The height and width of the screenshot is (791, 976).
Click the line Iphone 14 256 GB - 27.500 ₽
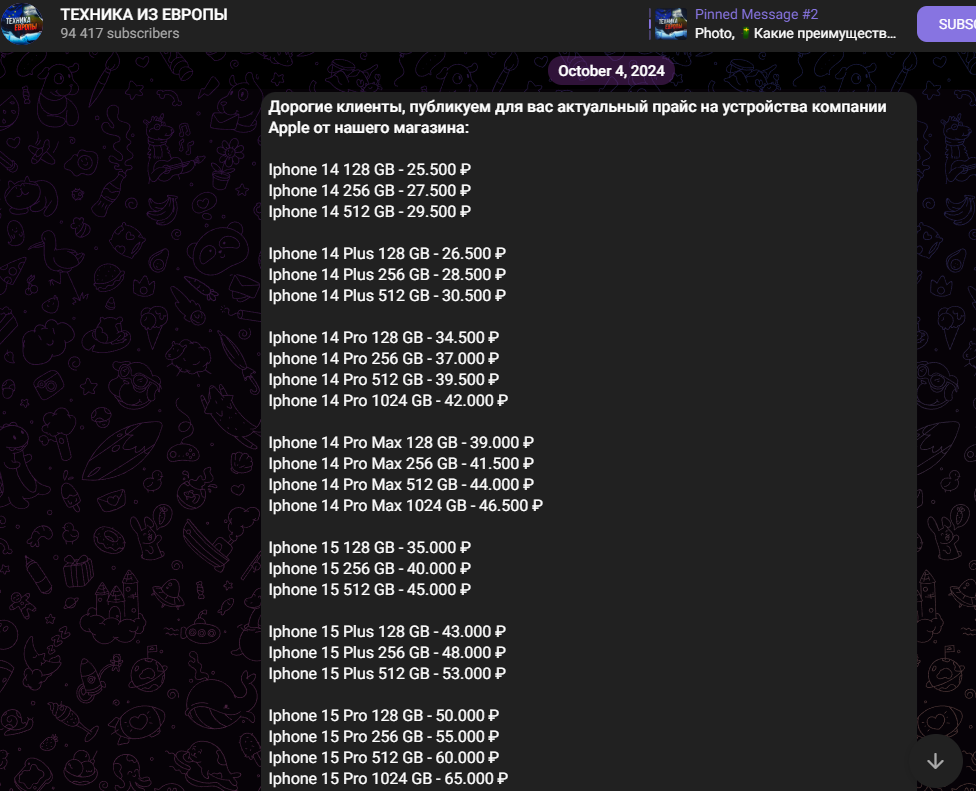coord(369,191)
